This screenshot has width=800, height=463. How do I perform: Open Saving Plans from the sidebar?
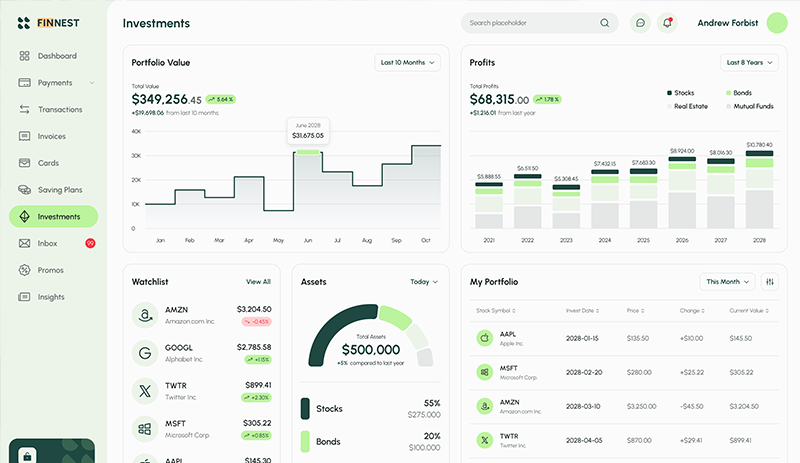point(59,190)
